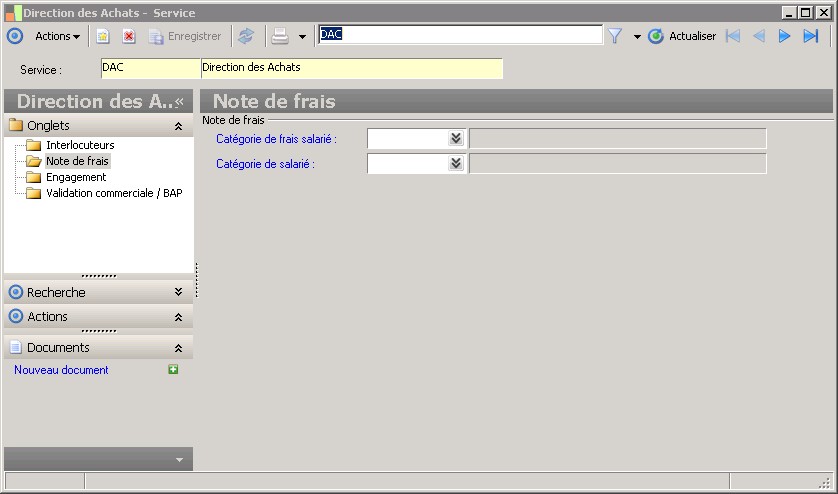The image size is (838, 494).
Task: Open the Validation commerciale / BAP tree item
Action: 114,193
